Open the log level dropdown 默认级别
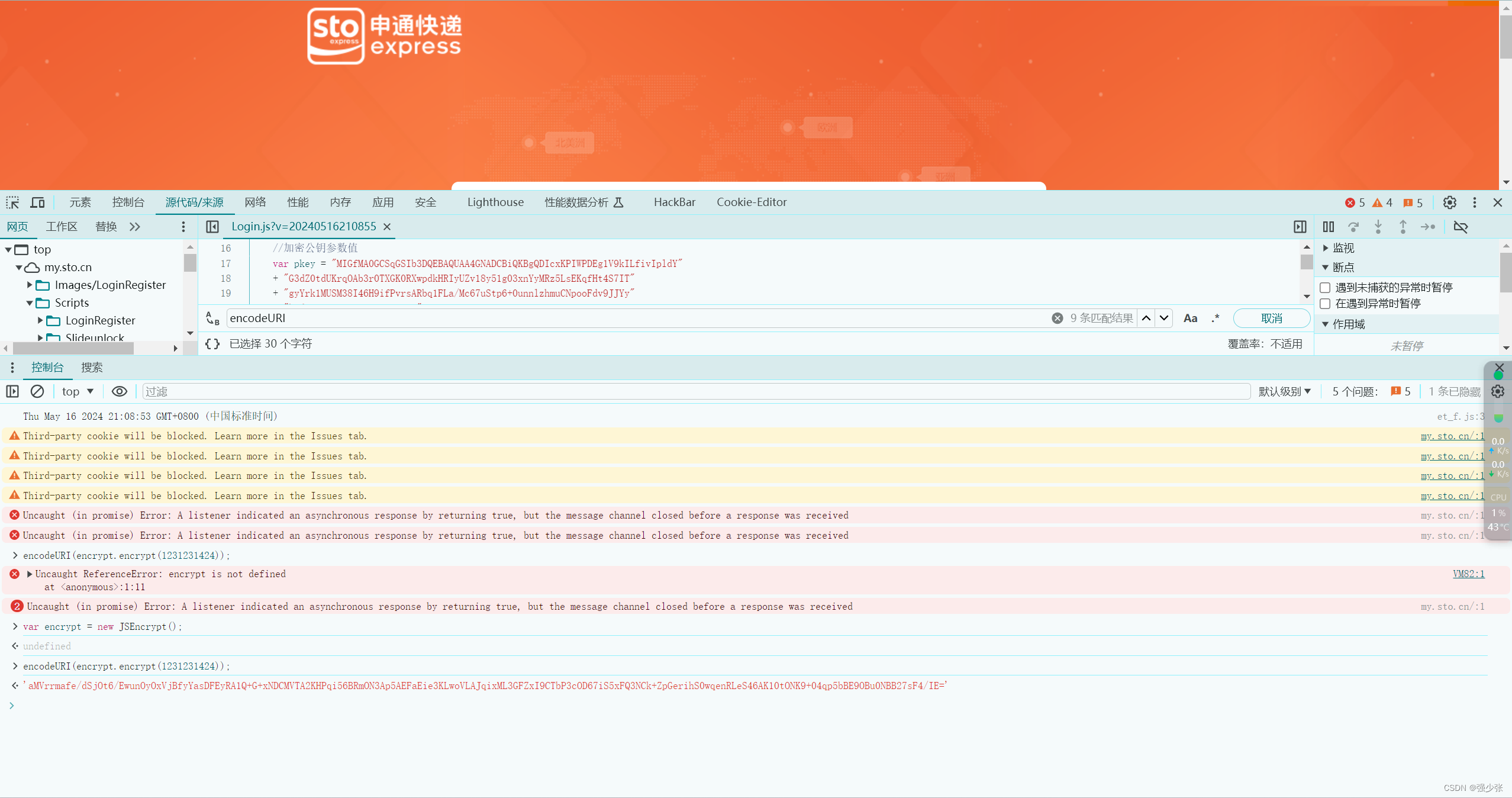Viewport: 1512px width, 798px height. (x=1284, y=391)
